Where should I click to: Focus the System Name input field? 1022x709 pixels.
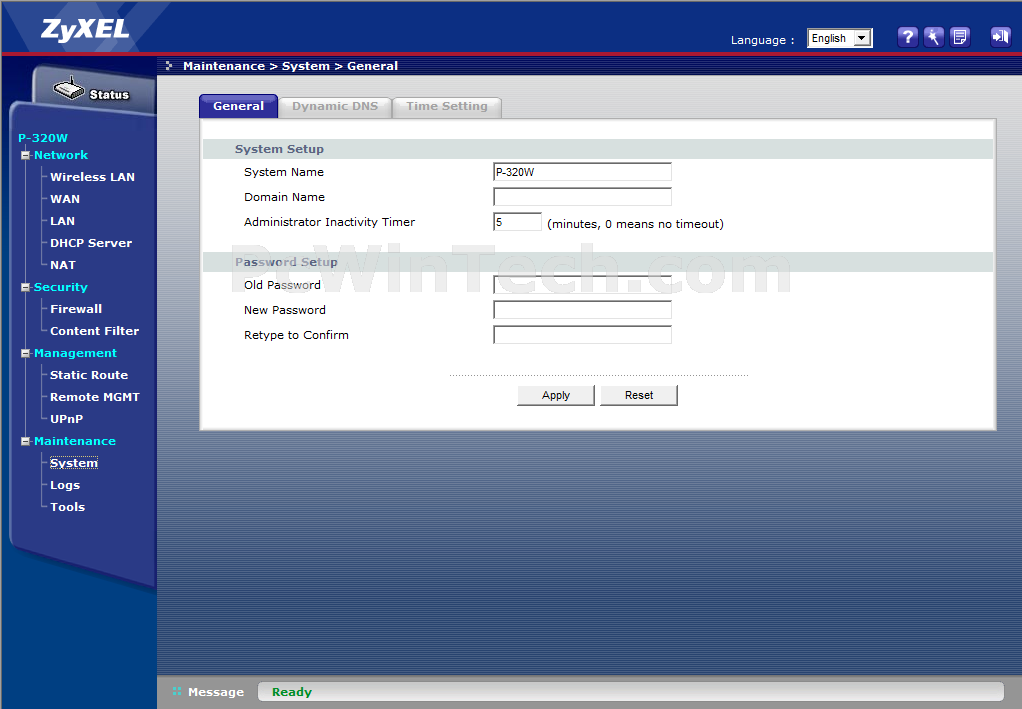[582, 172]
